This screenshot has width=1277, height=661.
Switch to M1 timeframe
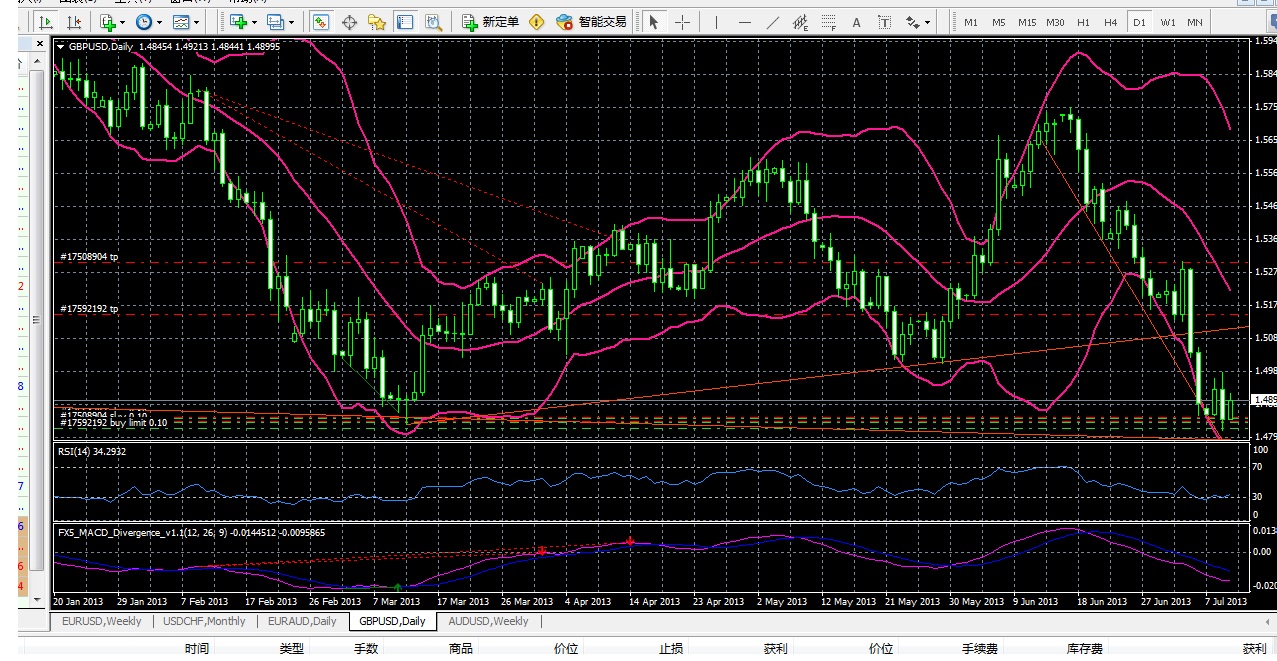point(971,22)
